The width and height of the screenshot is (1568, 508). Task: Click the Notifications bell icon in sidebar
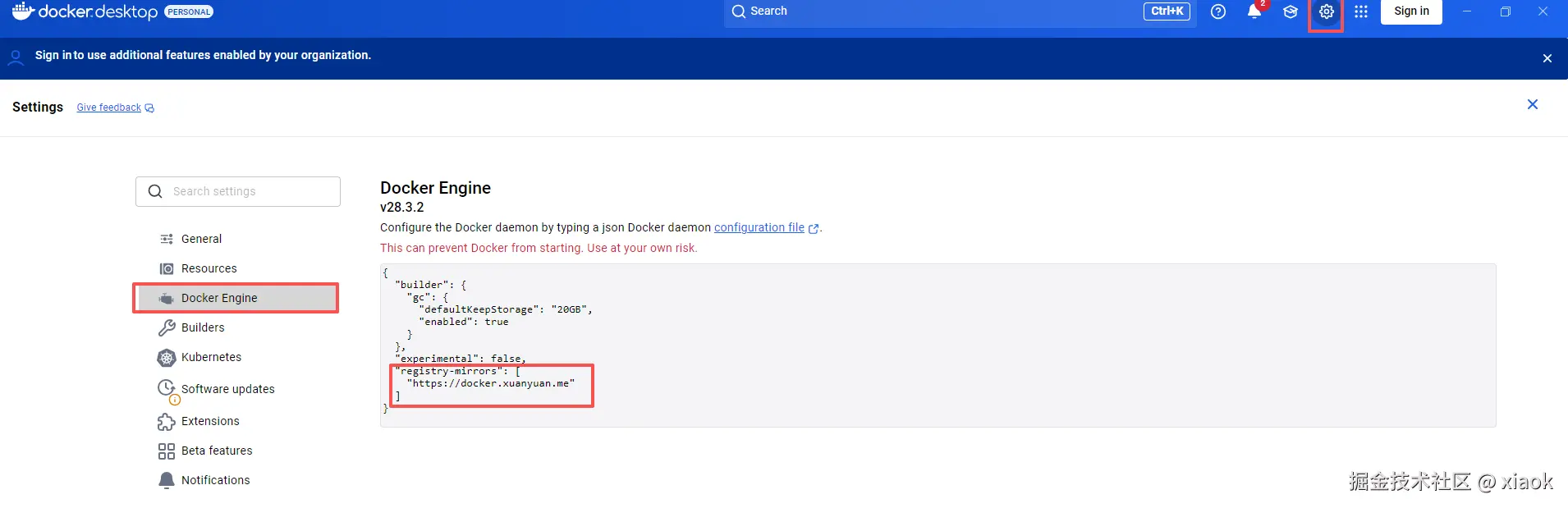click(x=167, y=481)
